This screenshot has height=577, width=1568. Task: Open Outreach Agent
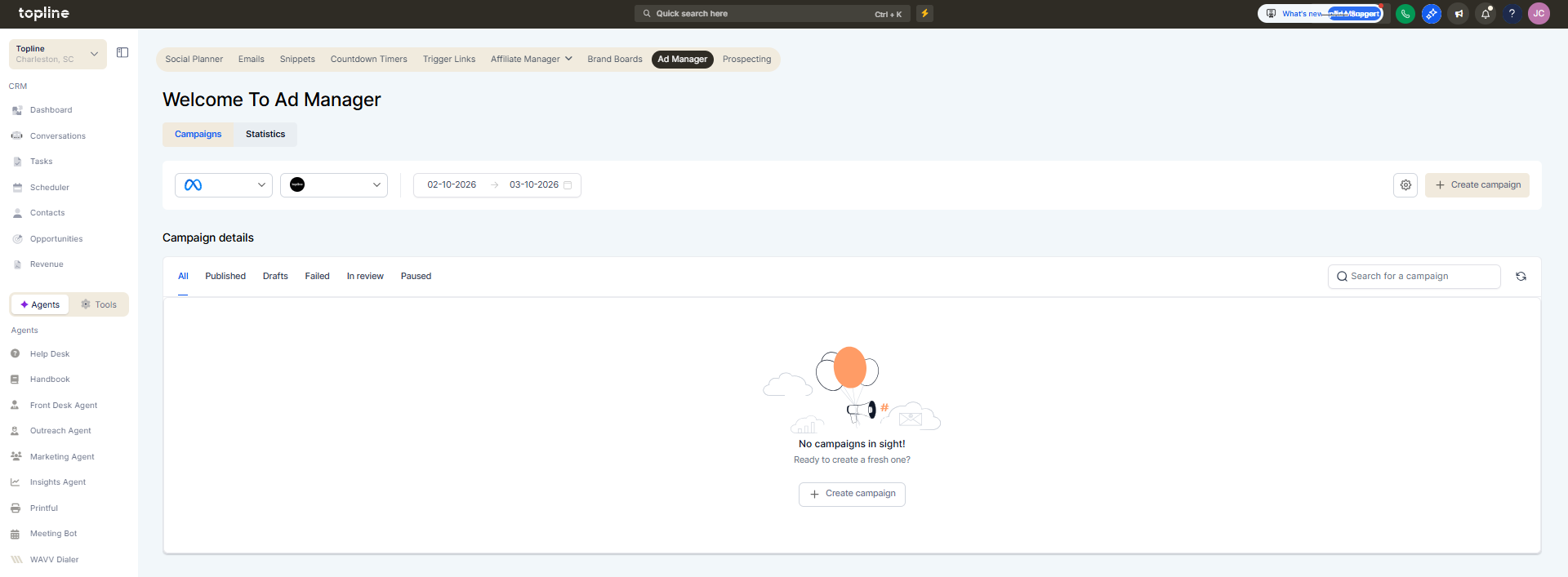60,431
